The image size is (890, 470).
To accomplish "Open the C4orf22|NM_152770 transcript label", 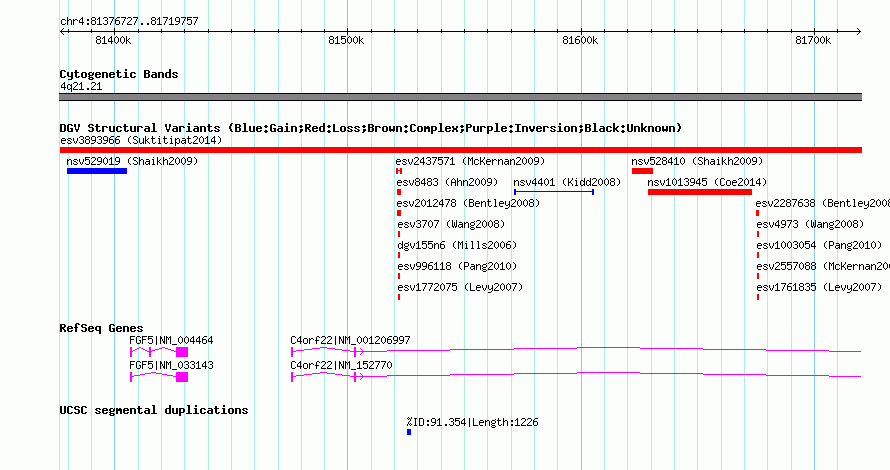I will pos(341,366).
